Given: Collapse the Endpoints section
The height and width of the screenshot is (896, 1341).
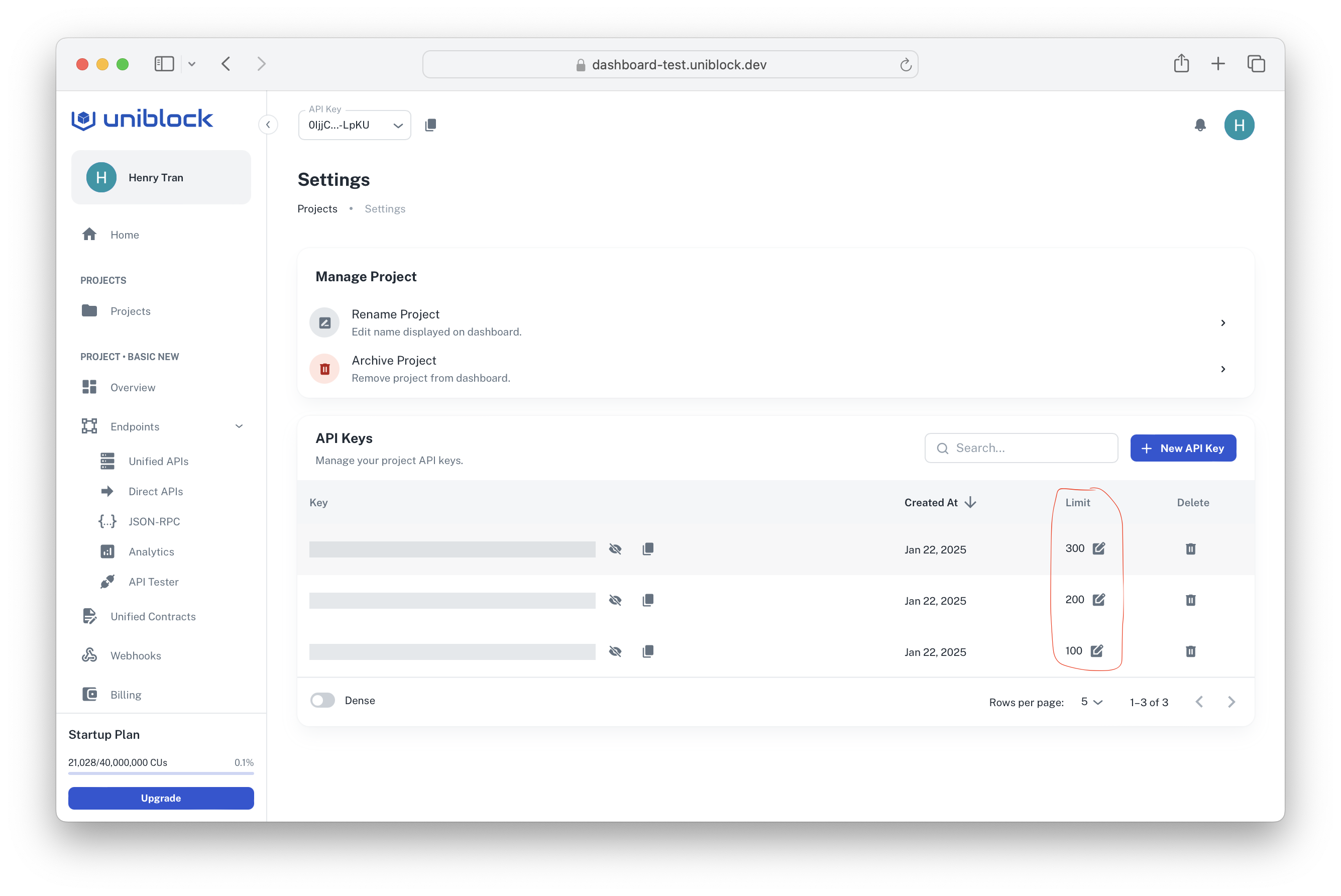Looking at the screenshot, I should [x=239, y=426].
